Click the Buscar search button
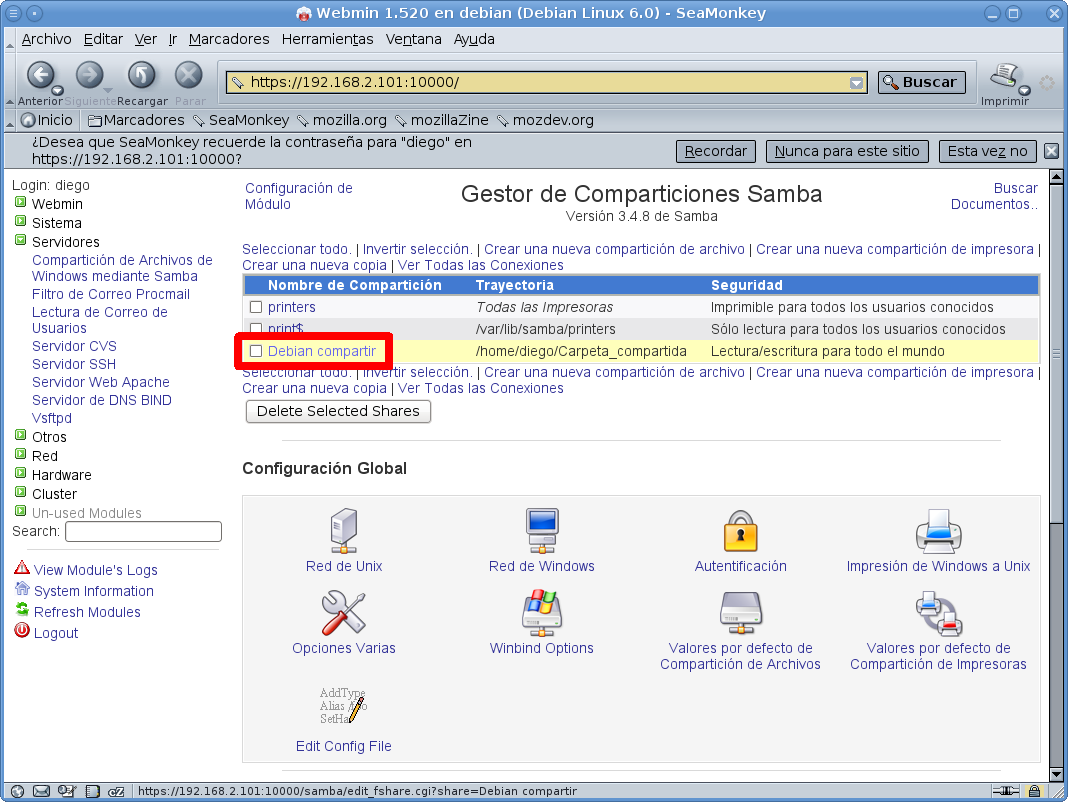The height and width of the screenshot is (802, 1068). pos(922,82)
